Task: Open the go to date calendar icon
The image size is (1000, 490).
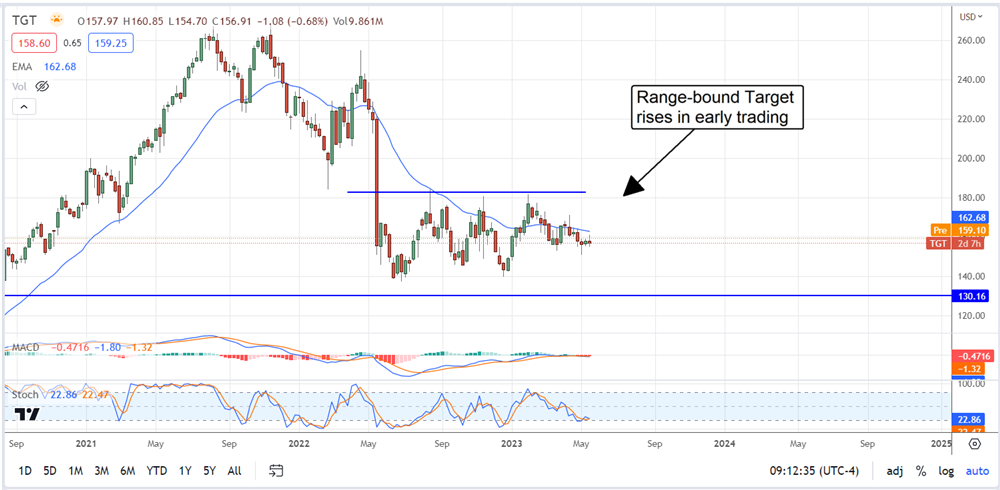Action: click(x=276, y=471)
